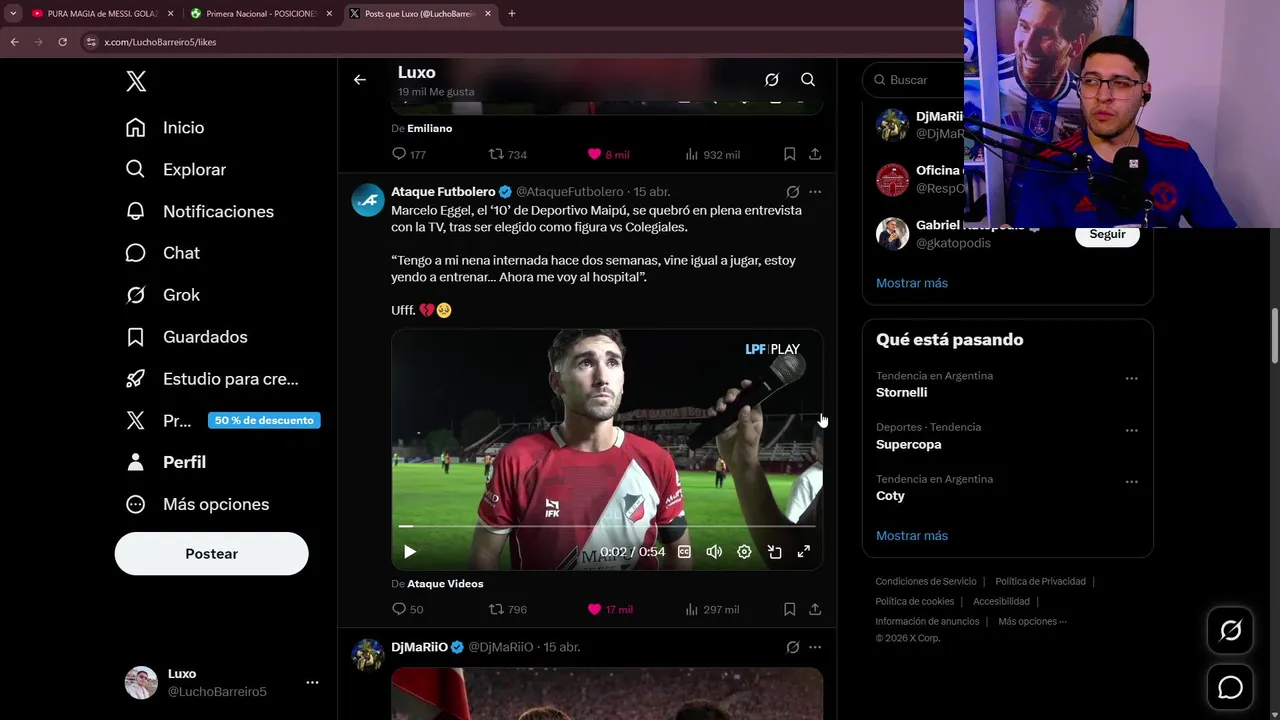Open Premium with 50% discount badge

click(x=222, y=421)
